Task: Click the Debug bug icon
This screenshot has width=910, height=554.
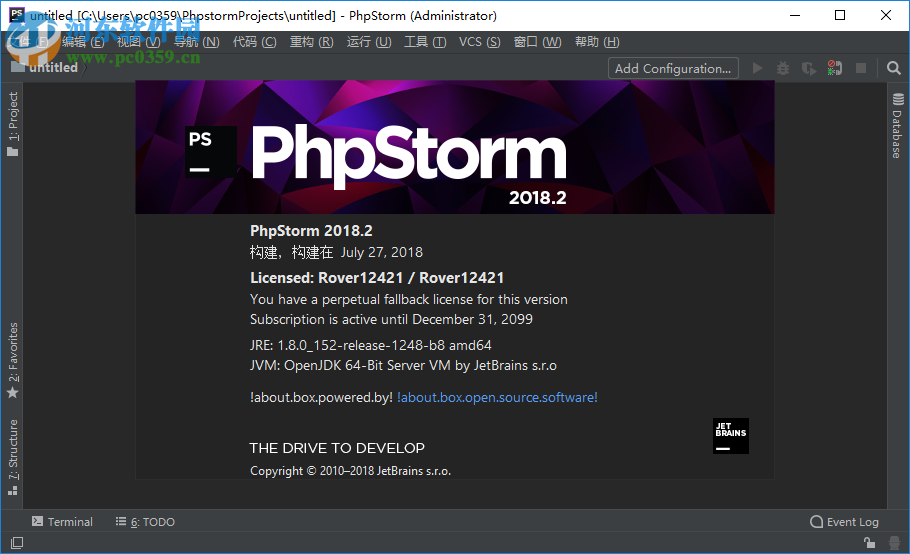Action: (783, 68)
